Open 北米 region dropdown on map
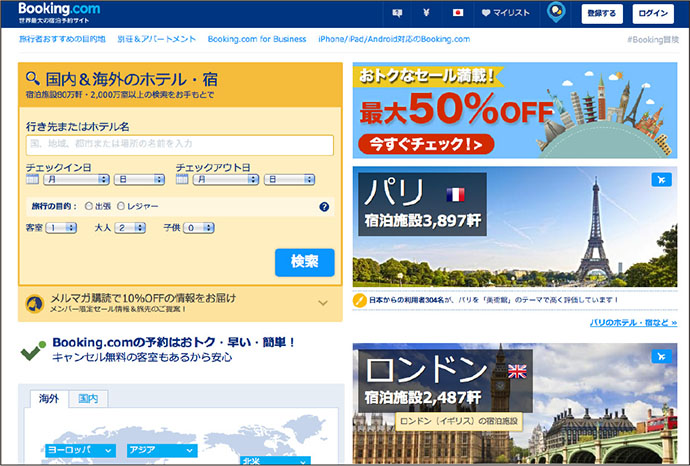The height and width of the screenshot is (466, 690). coord(275,461)
